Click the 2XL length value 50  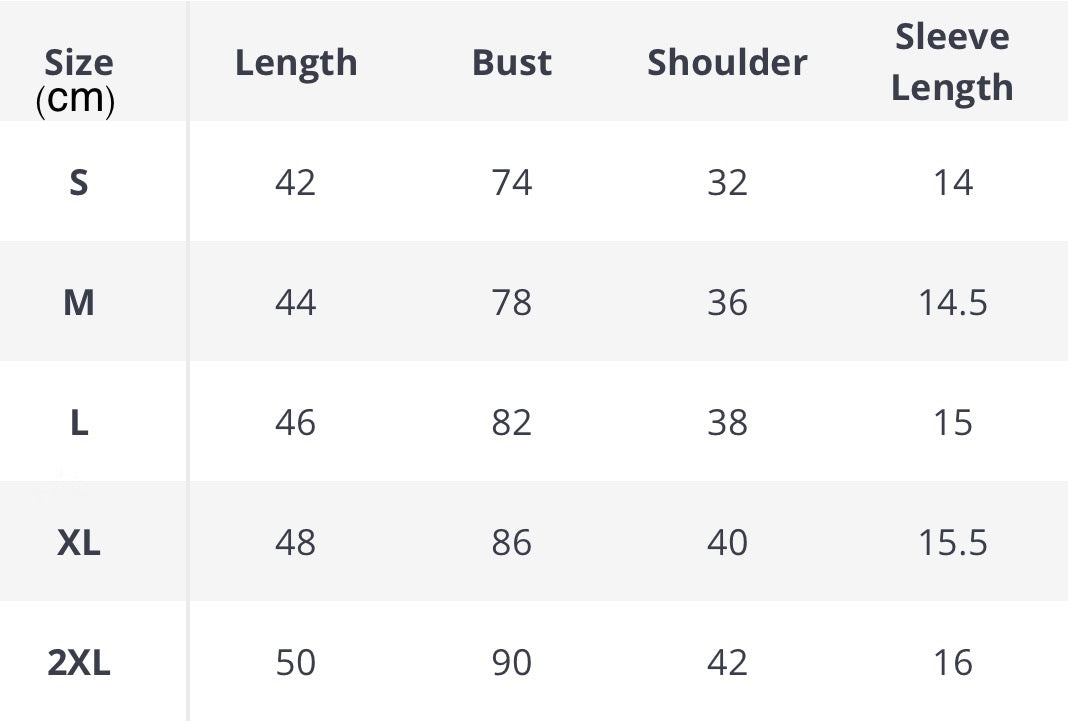[x=295, y=663]
